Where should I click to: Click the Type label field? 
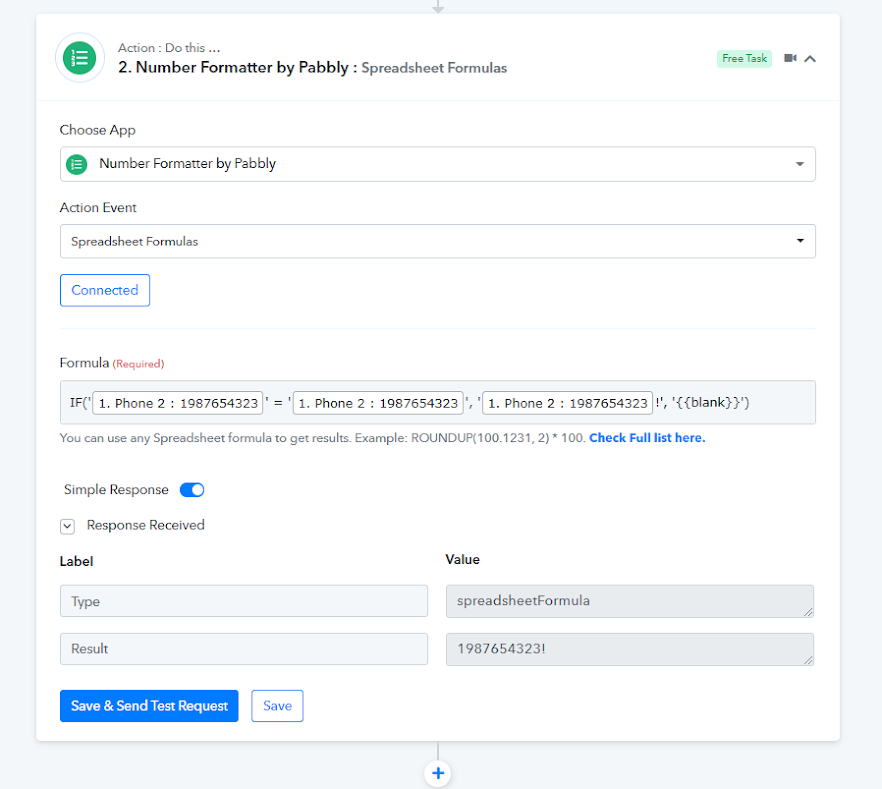(x=244, y=601)
